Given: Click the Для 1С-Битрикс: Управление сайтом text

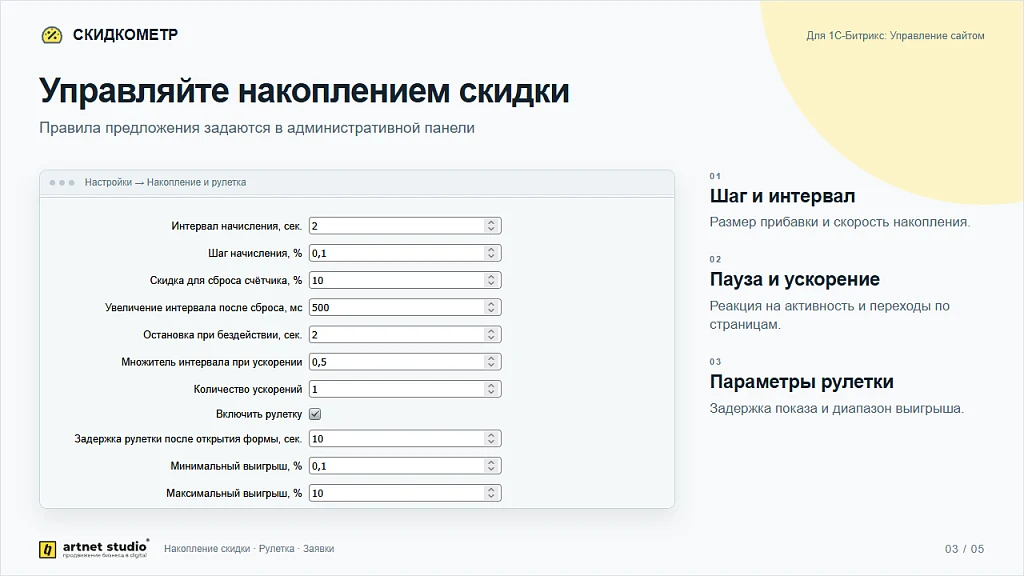Looking at the screenshot, I should pyautogui.click(x=895, y=36).
